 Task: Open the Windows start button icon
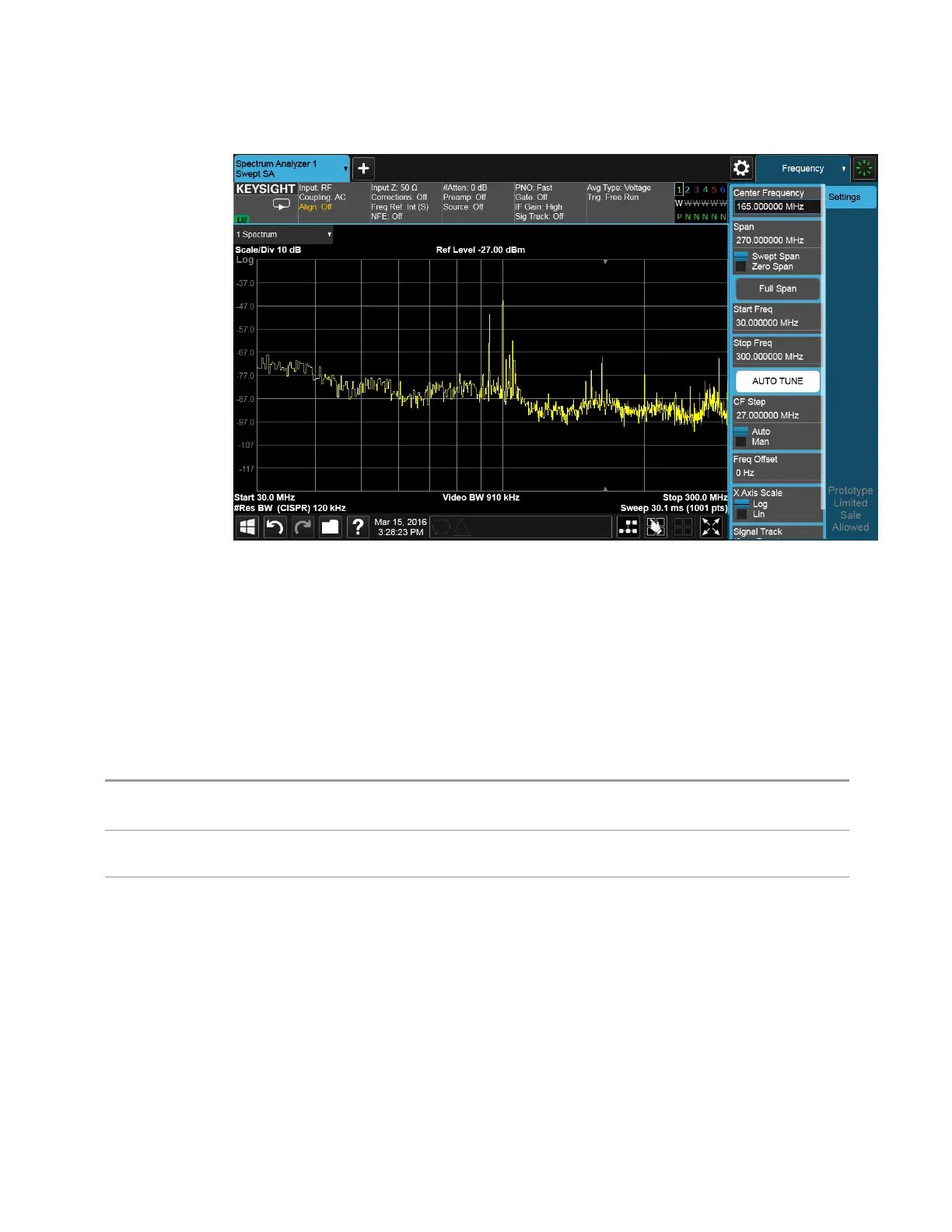[x=247, y=527]
